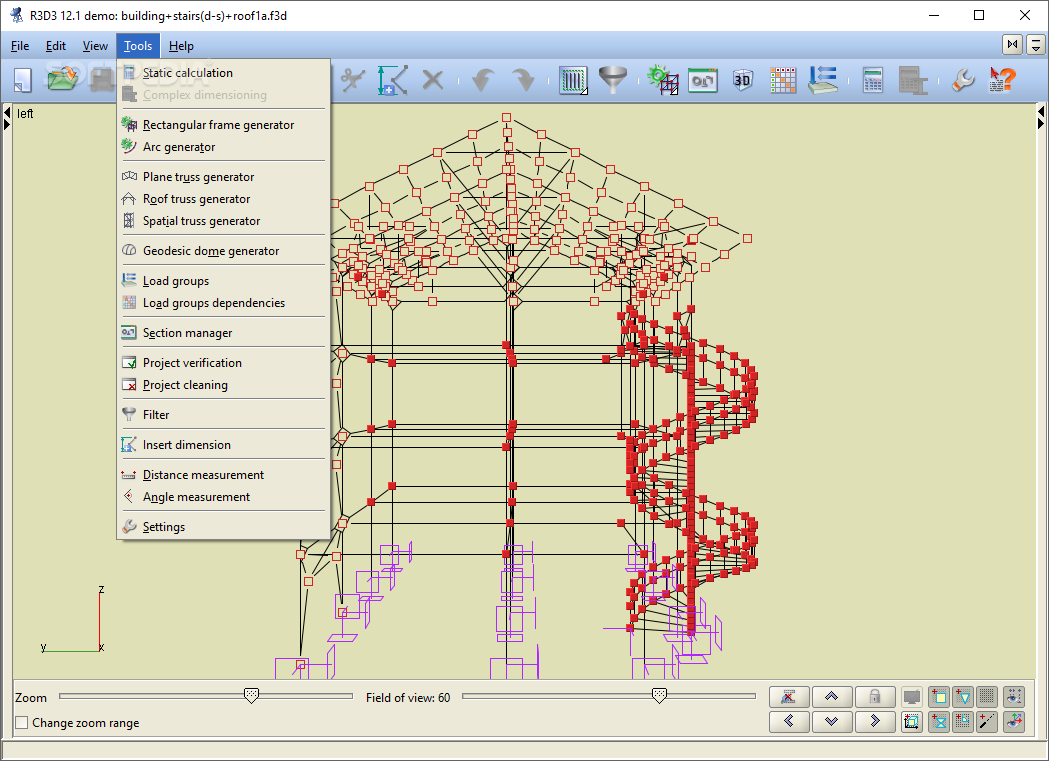Click the Filter funnel toolbar icon
This screenshot has height=761, width=1049.
(x=613, y=80)
